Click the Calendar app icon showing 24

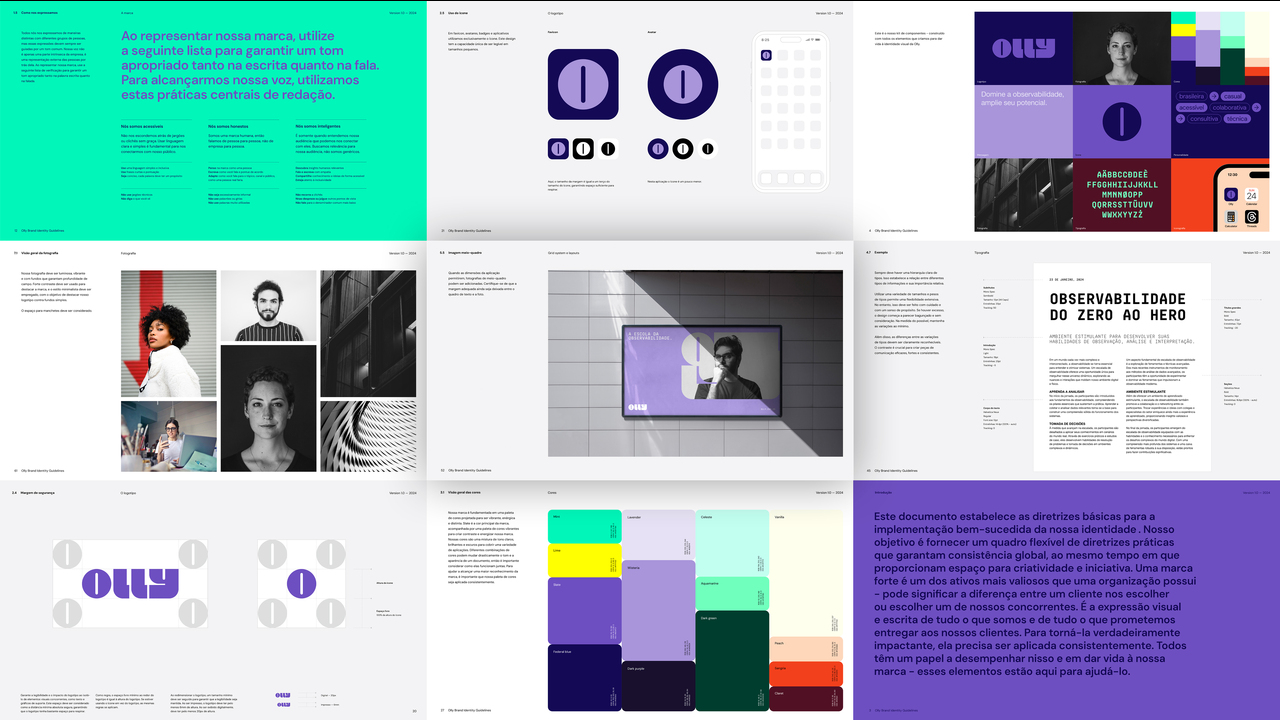[1252, 194]
